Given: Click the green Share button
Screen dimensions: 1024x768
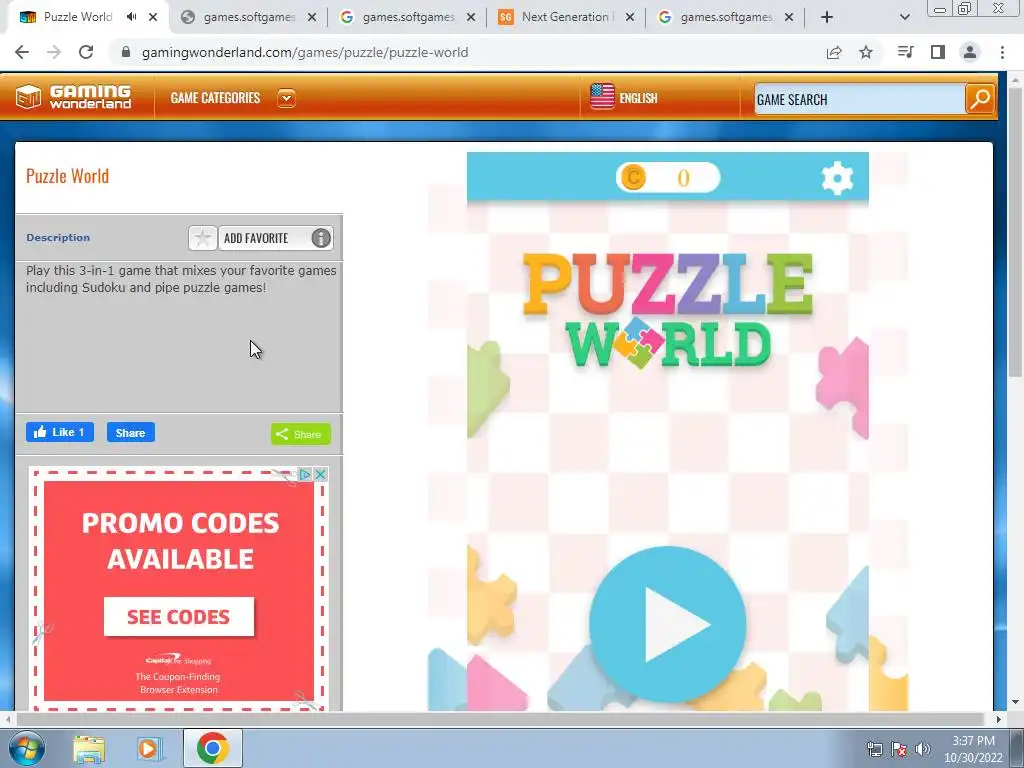Looking at the screenshot, I should click(301, 434).
